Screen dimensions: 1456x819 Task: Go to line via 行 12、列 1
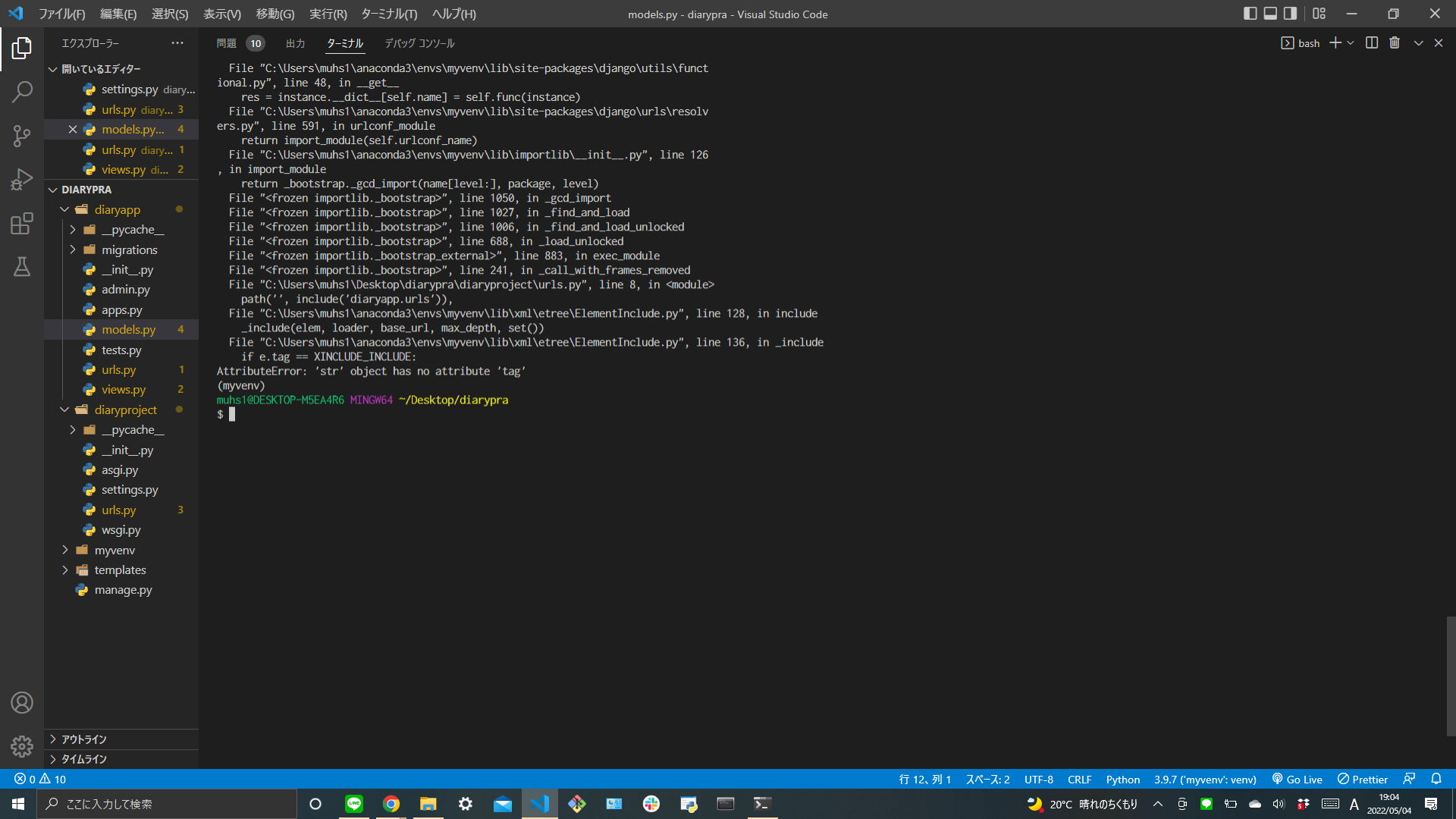pyautogui.click(x=924, y=780)
